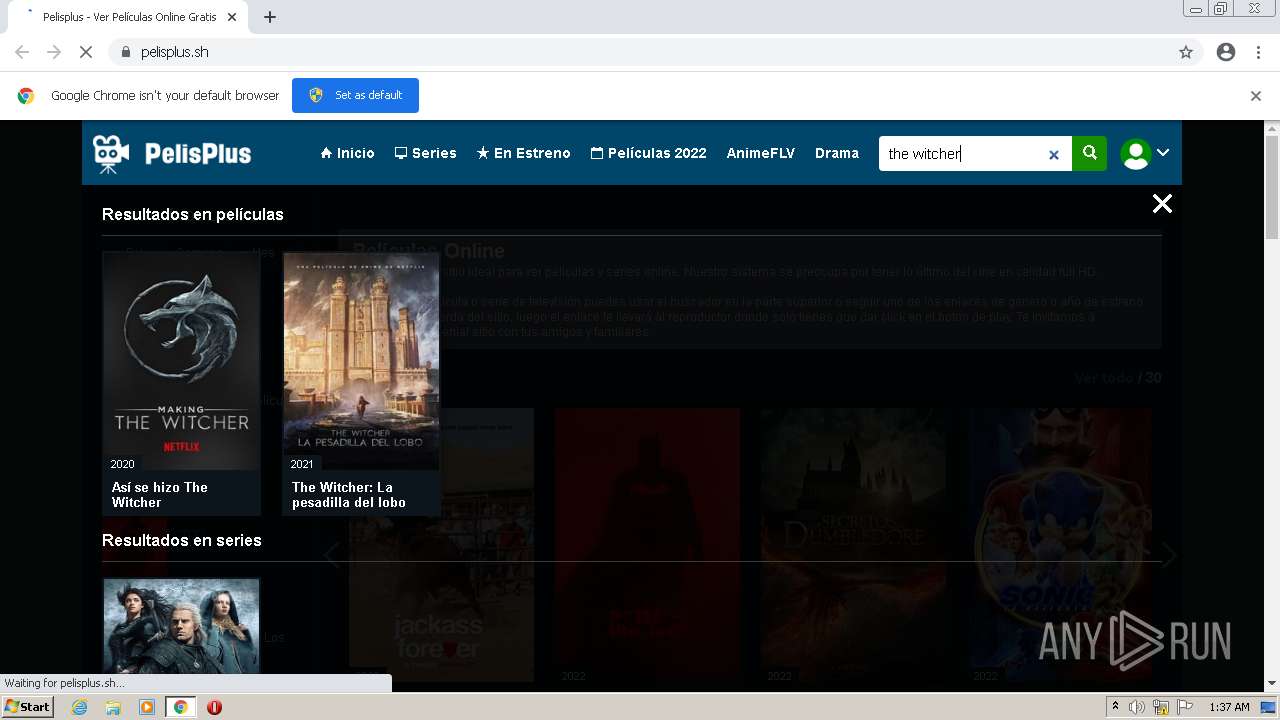Click the network tray icon
Screen dimensions: 1280x720
coord(1161,707)
